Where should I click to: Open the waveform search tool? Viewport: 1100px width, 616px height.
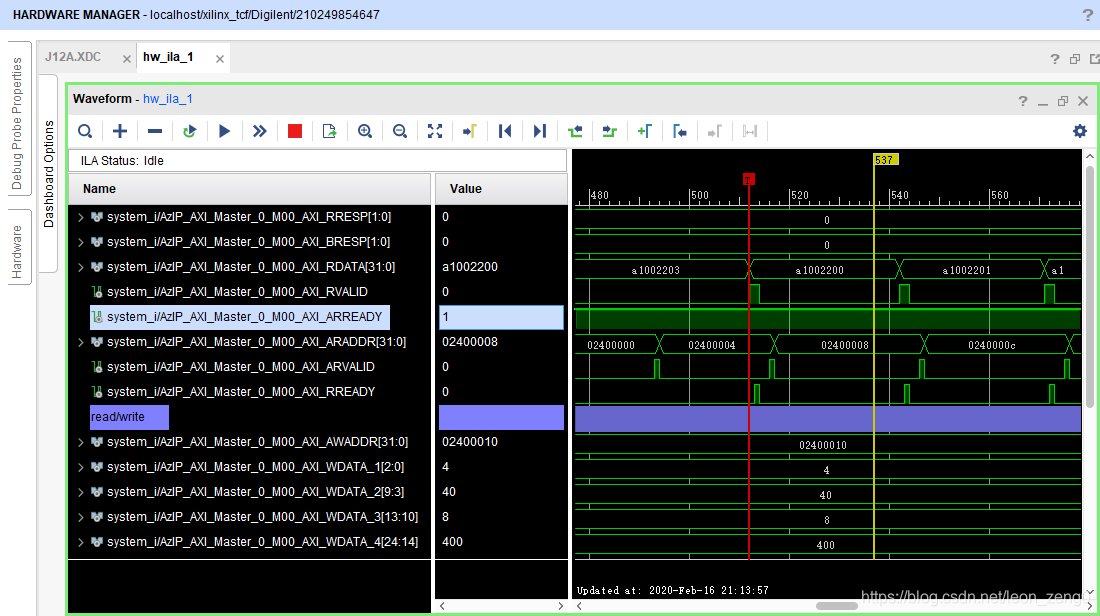[85, 131]
